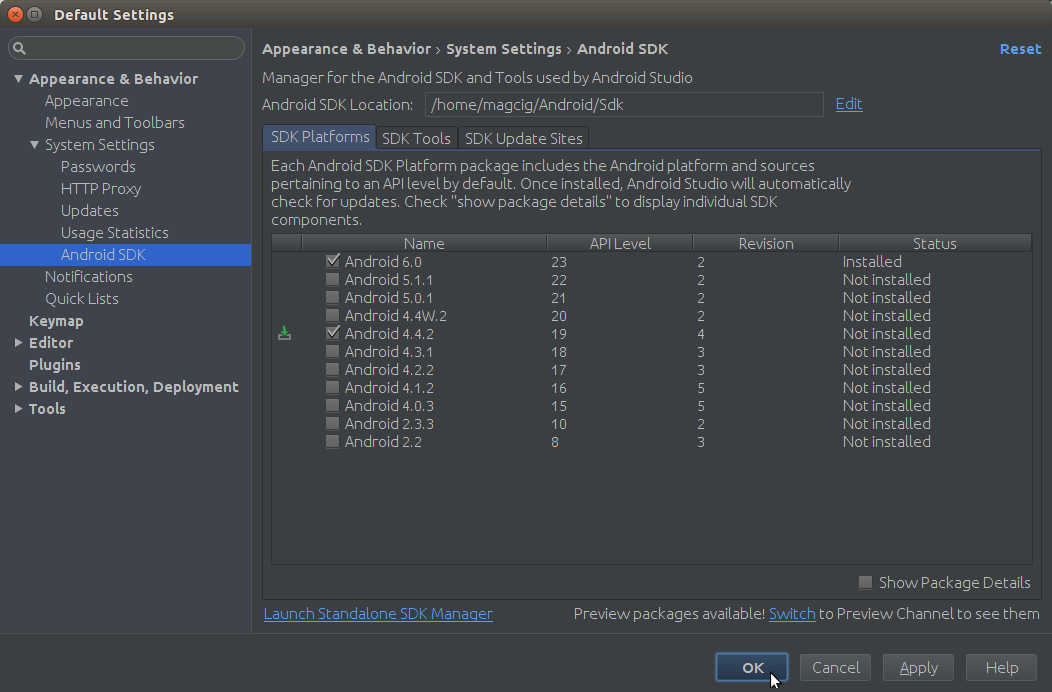Select the Android 4.1.2 row name text
The height and width of the screenshot is (692, 1052).
click(x=389, y=387)
